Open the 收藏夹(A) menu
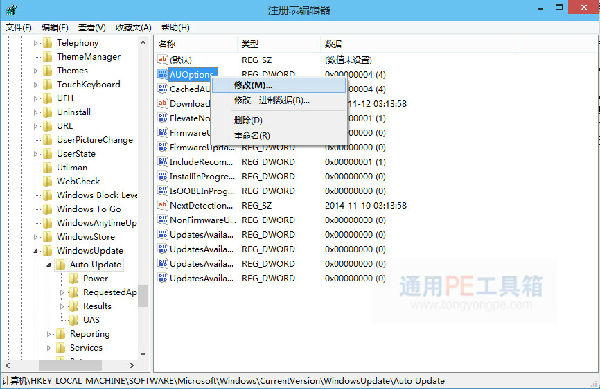This screenshot has width=600, height=389. coord(133,28)
